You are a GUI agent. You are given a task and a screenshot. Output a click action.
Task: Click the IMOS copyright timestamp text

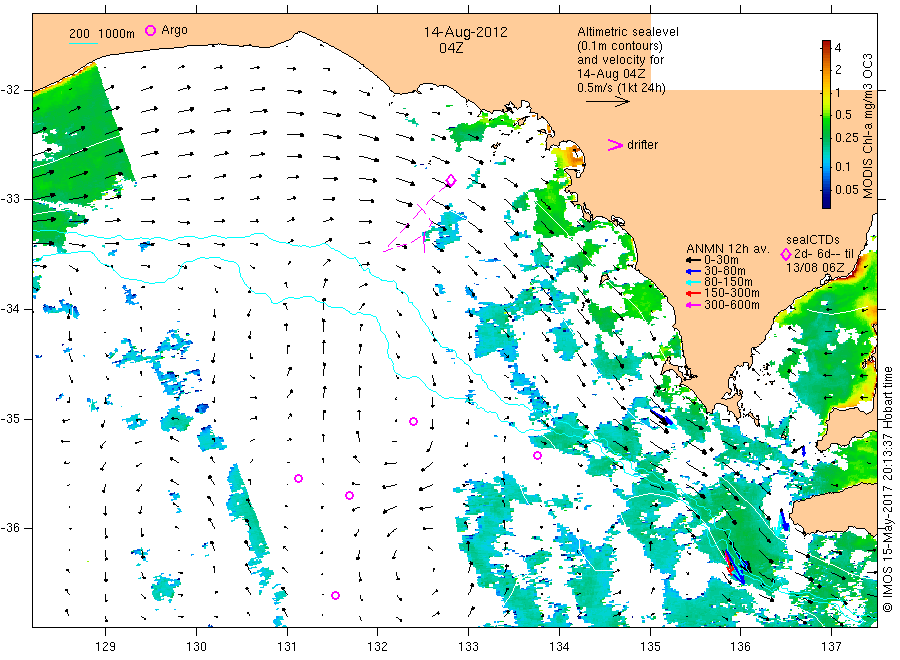click(x=888, y=490)
